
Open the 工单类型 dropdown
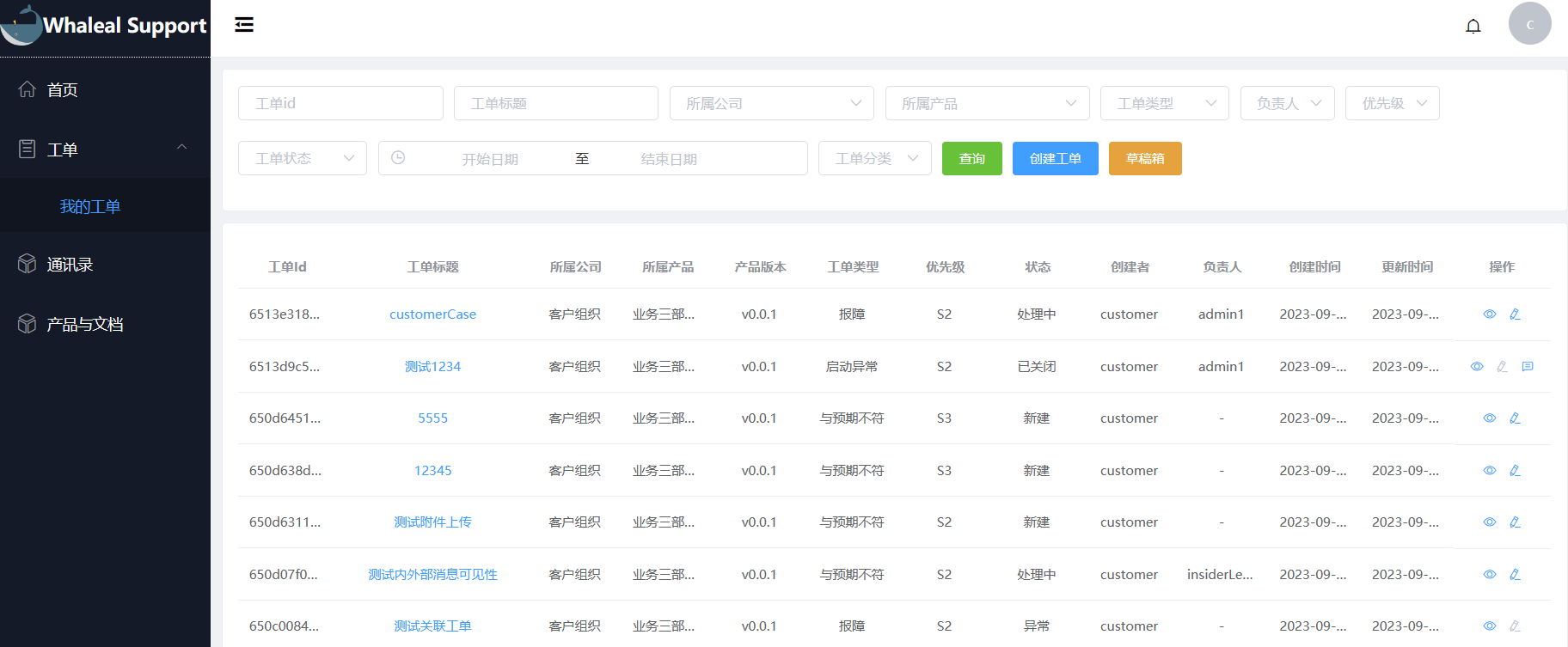click(x=1165, y=103)
